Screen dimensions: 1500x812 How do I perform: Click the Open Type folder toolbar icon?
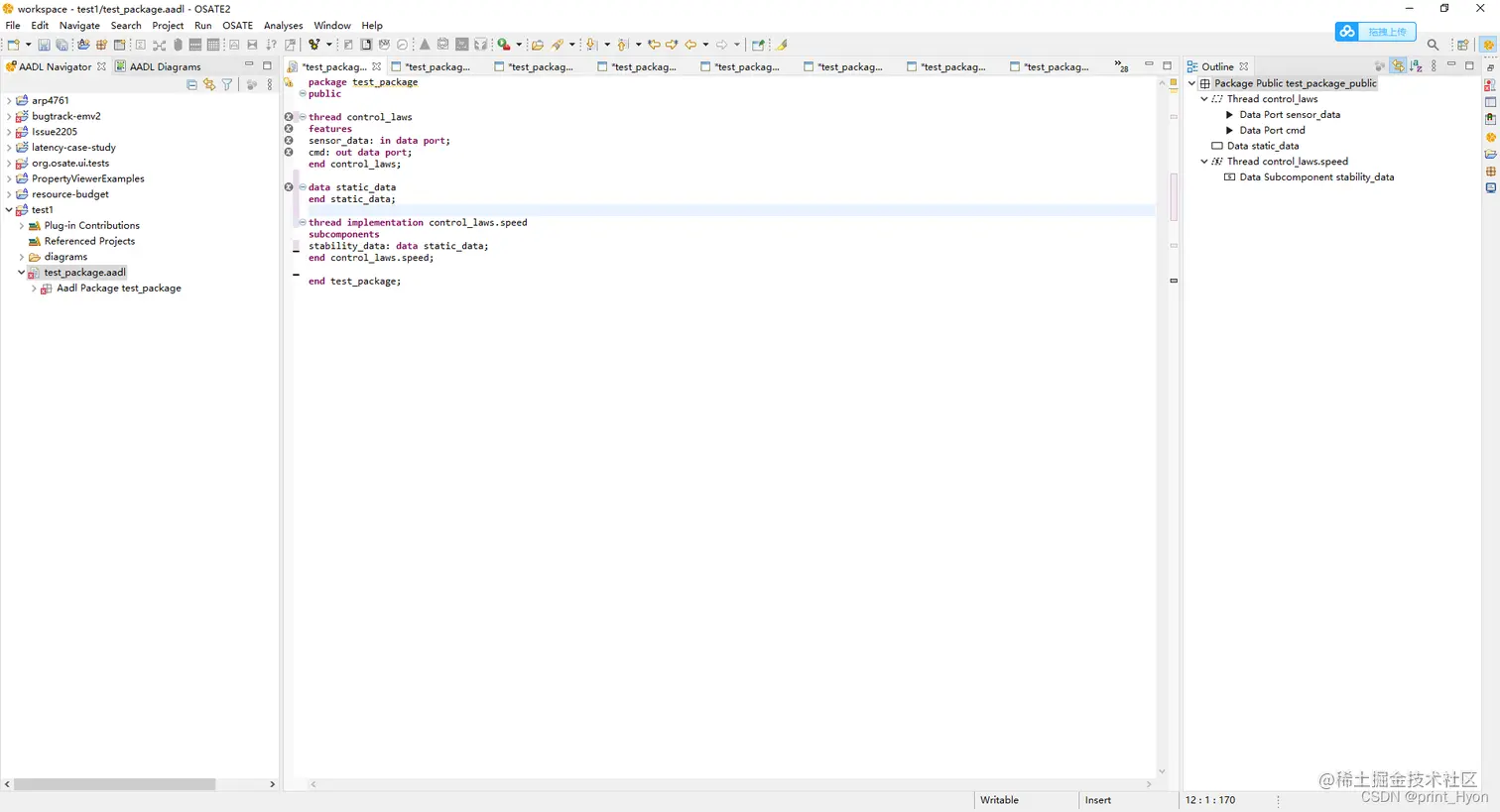point(537,45)
